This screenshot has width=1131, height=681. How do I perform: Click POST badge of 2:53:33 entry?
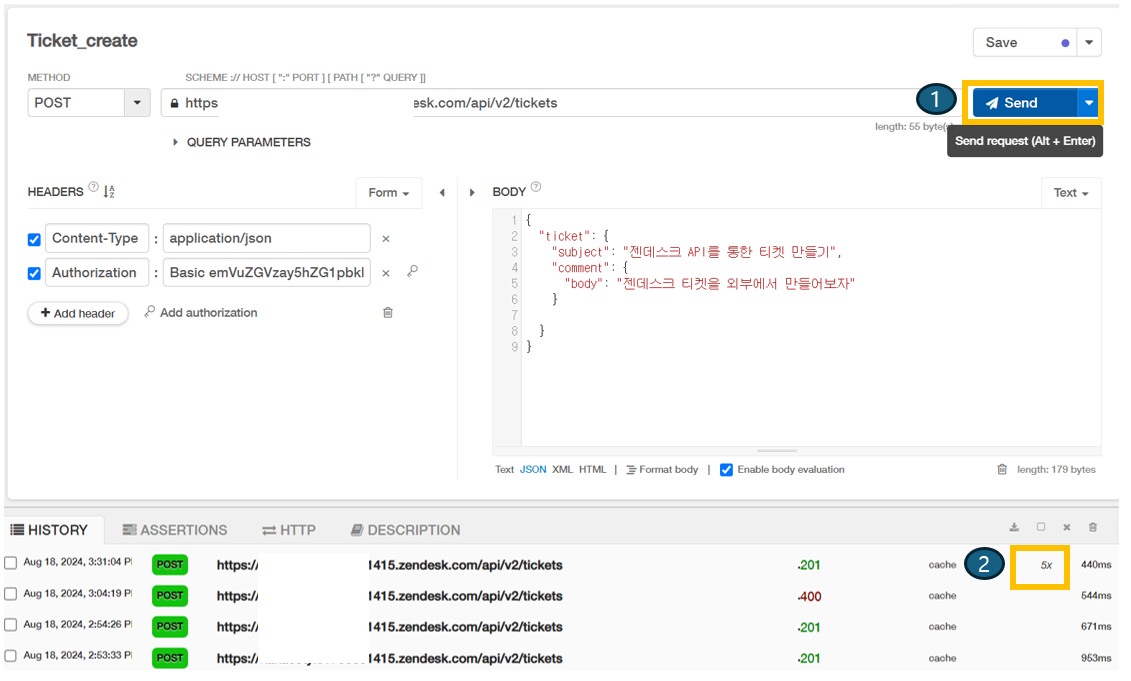170,658
